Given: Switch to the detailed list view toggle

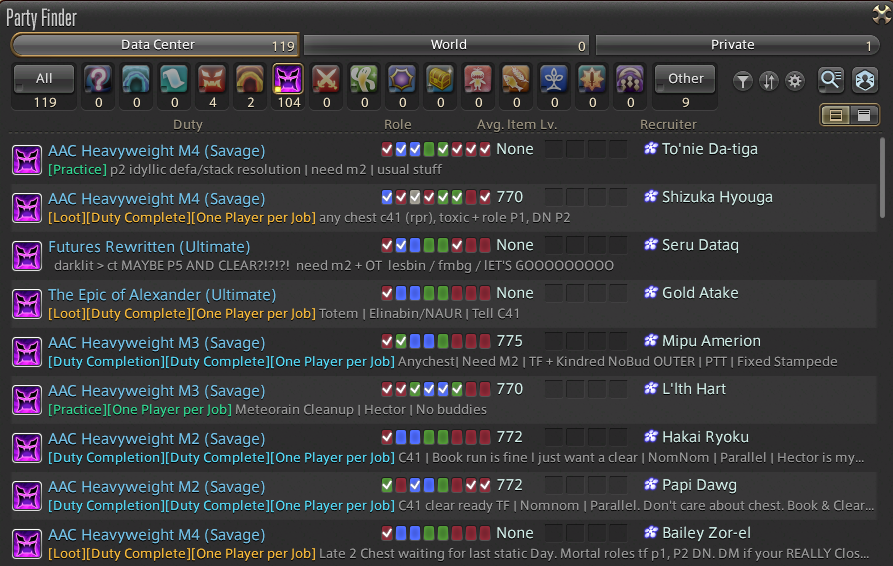Looking at the screenshot, I should coord(864,116).
